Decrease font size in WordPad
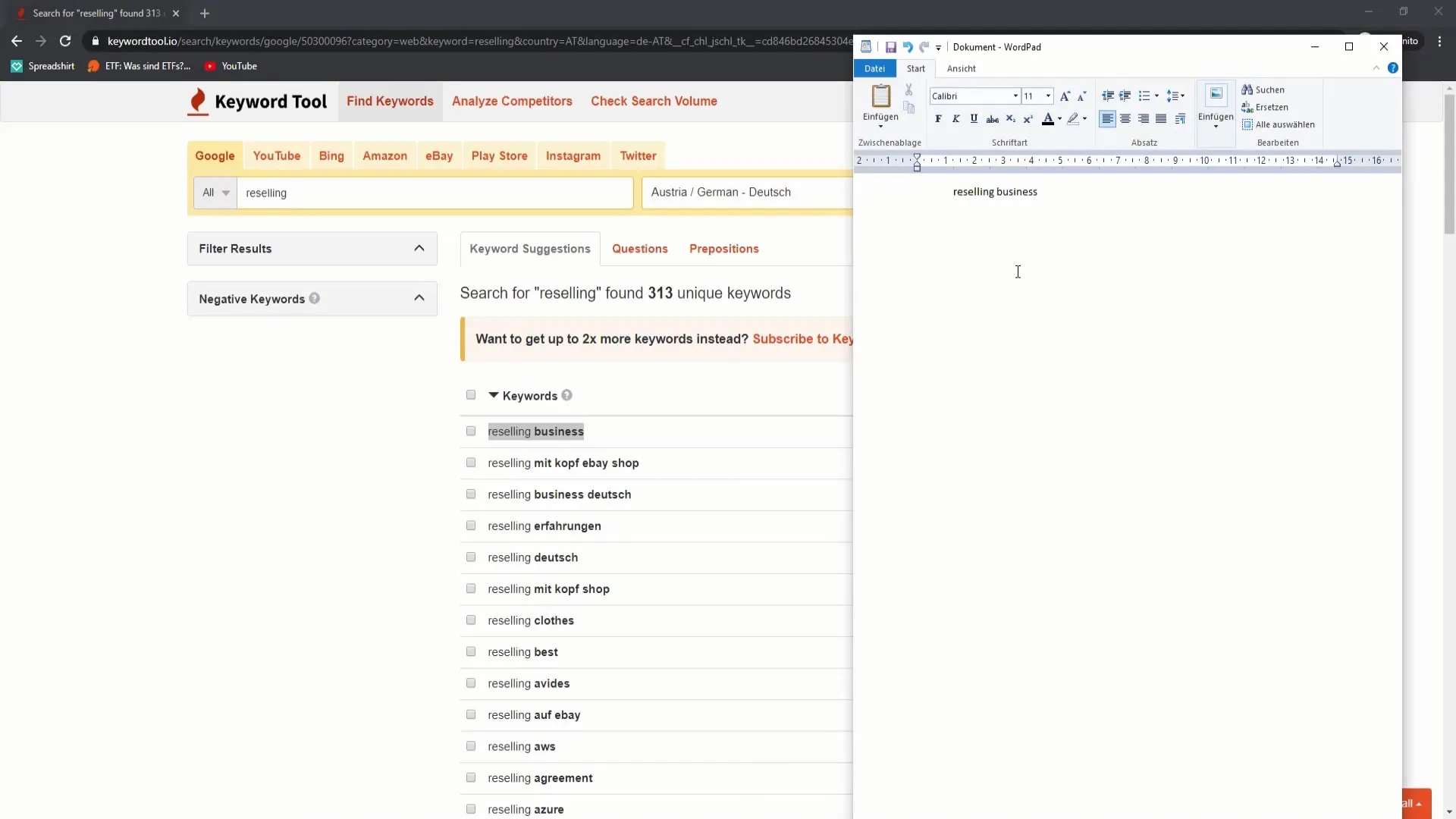 [x=1081, y=96]
